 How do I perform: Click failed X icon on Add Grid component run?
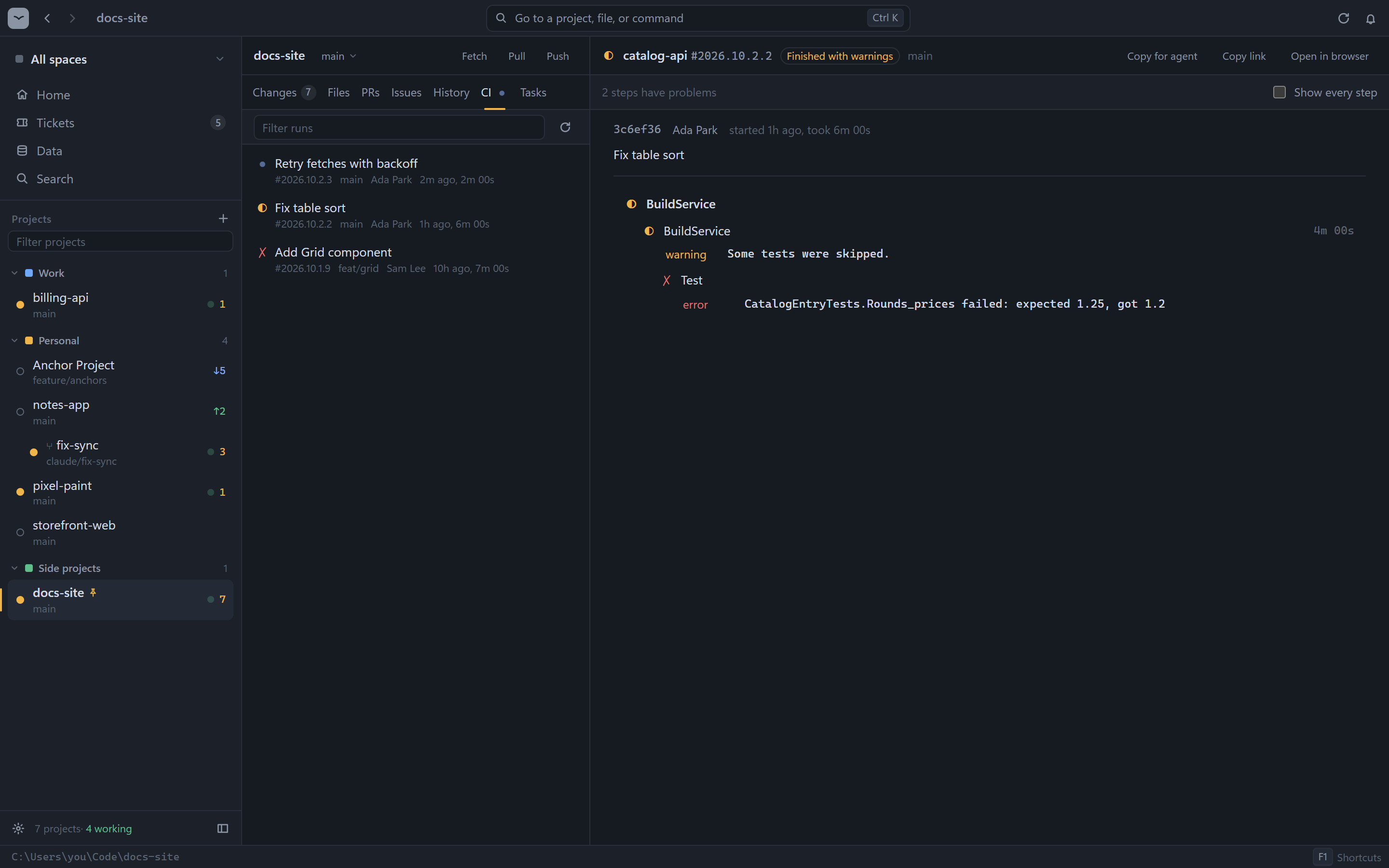tap(262, 253)
